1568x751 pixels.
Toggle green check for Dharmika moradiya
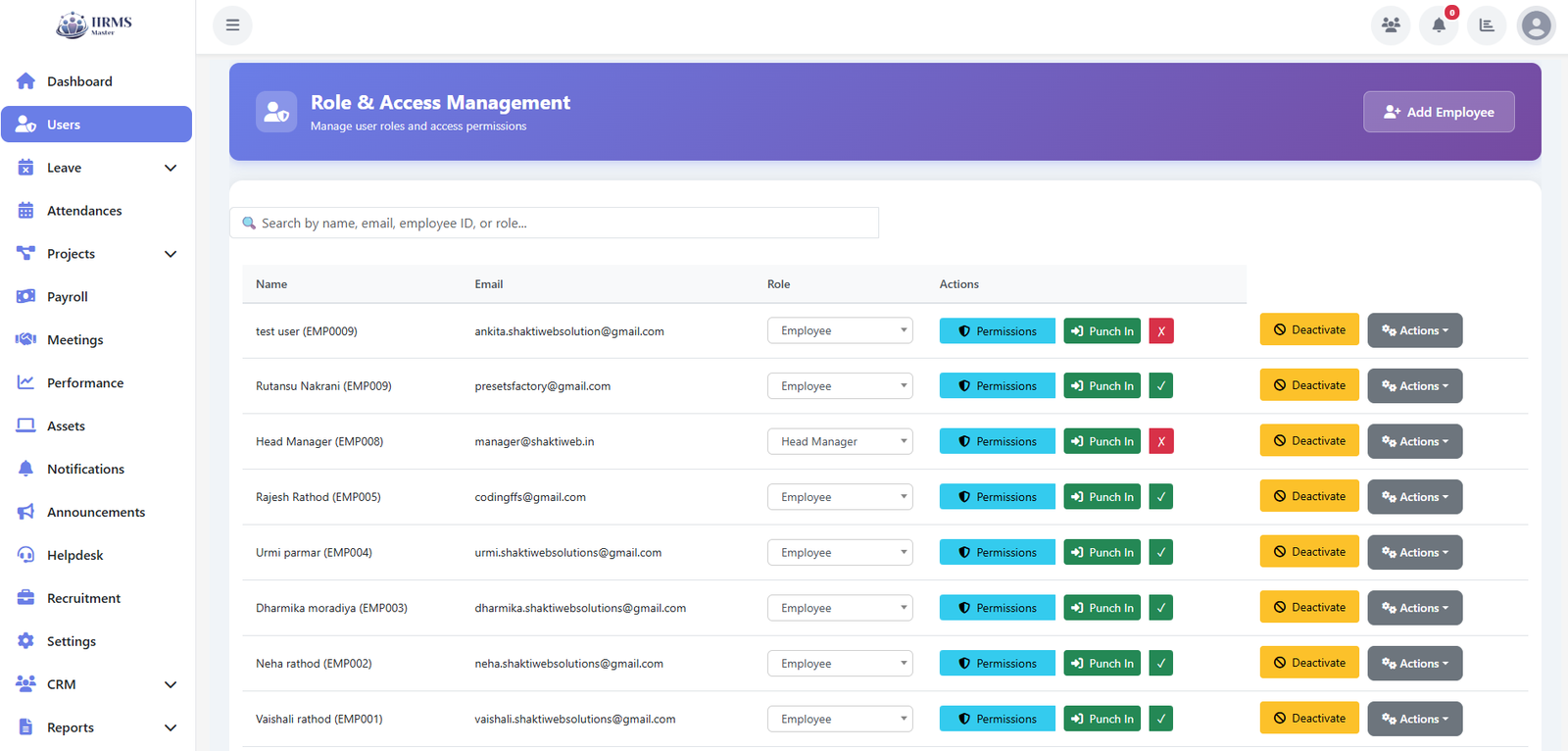[1161, 608]
